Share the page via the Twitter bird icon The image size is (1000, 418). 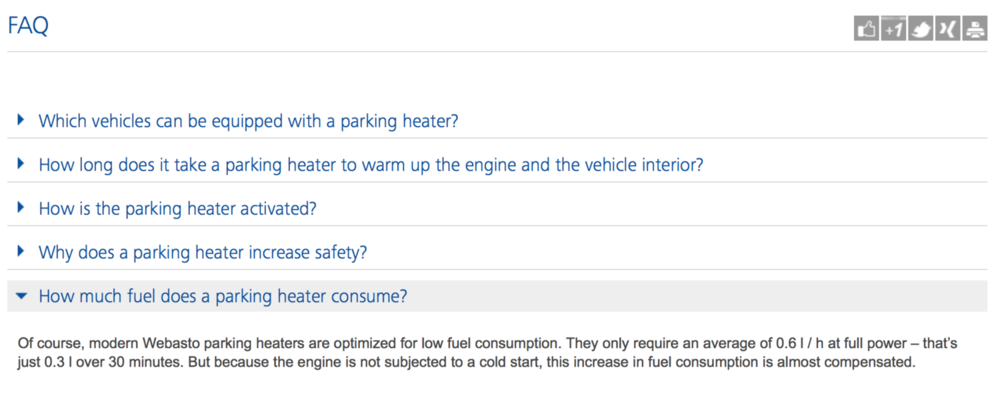coord(920,30)
